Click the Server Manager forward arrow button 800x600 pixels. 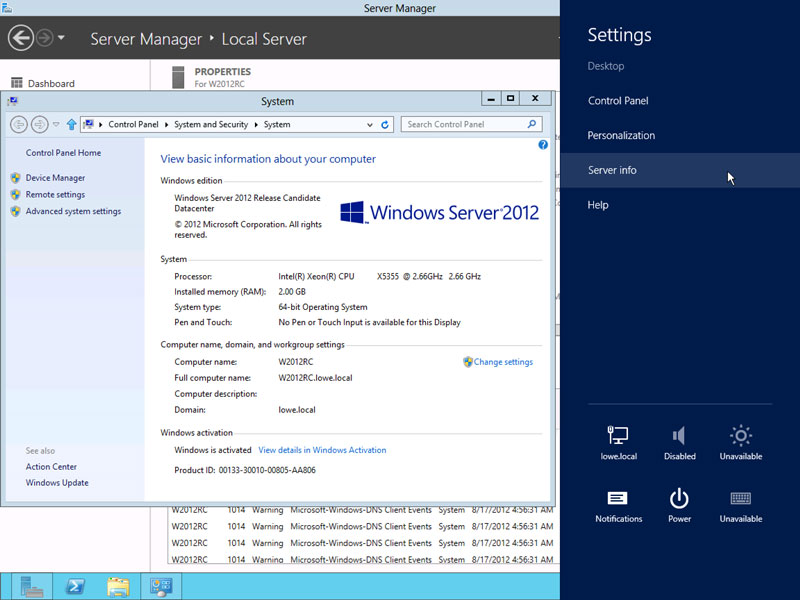pos(45,38)
